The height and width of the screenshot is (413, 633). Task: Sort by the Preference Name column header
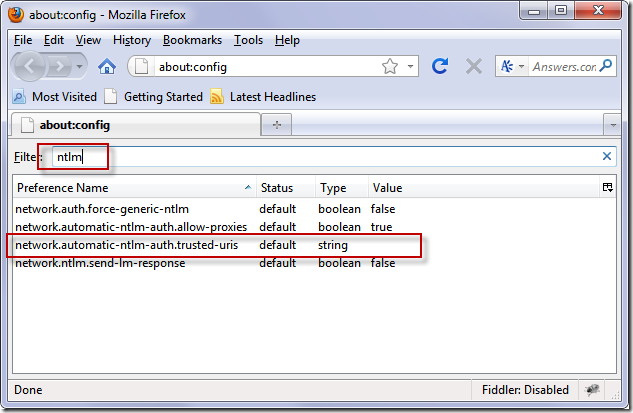[x=130, y=188]
